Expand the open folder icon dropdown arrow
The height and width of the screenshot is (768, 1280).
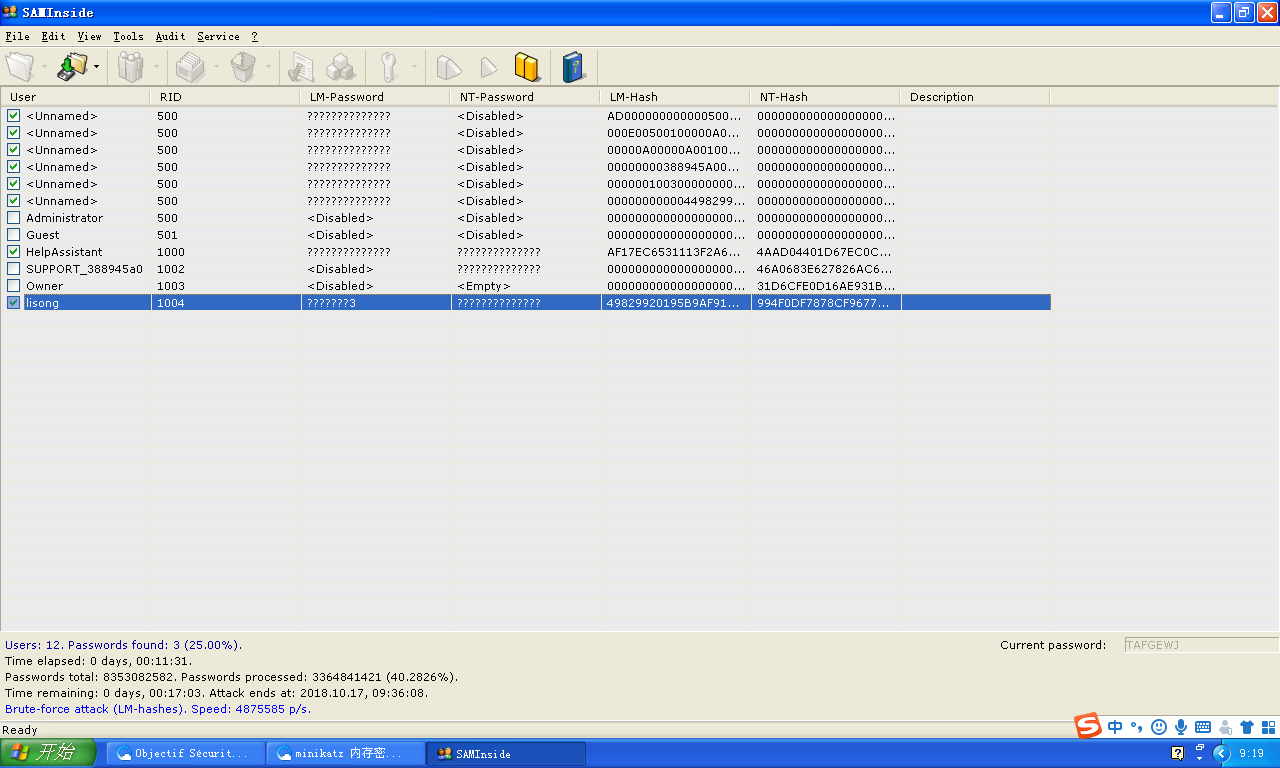pos(44,67)
